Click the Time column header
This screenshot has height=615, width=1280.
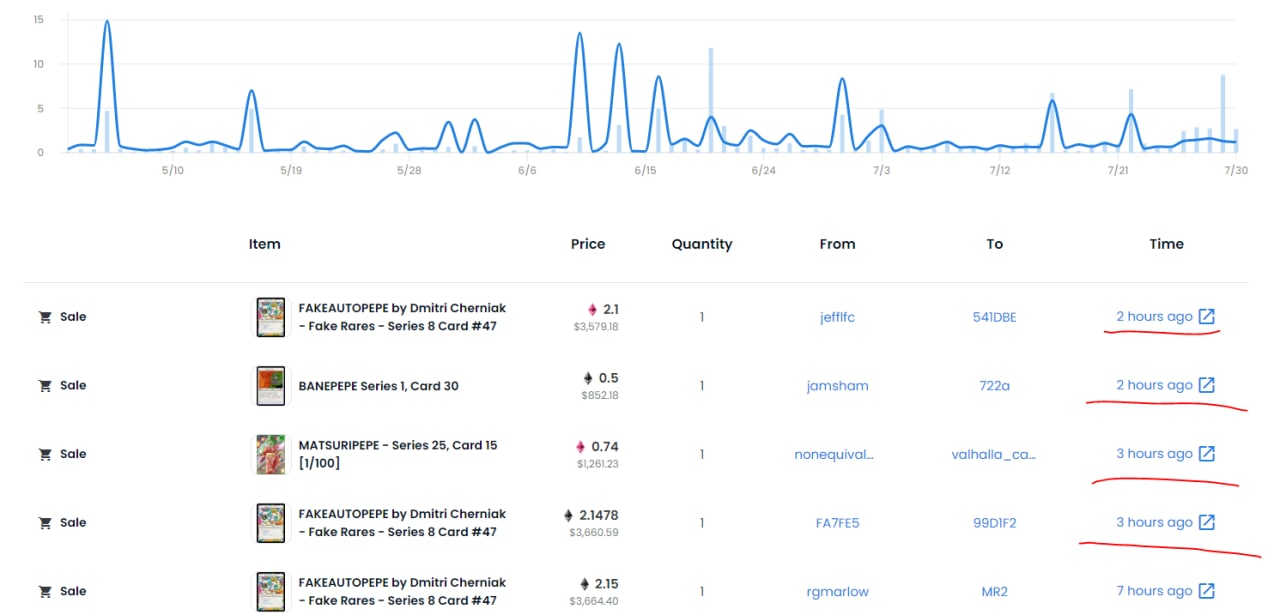[x=1166, y=244]
